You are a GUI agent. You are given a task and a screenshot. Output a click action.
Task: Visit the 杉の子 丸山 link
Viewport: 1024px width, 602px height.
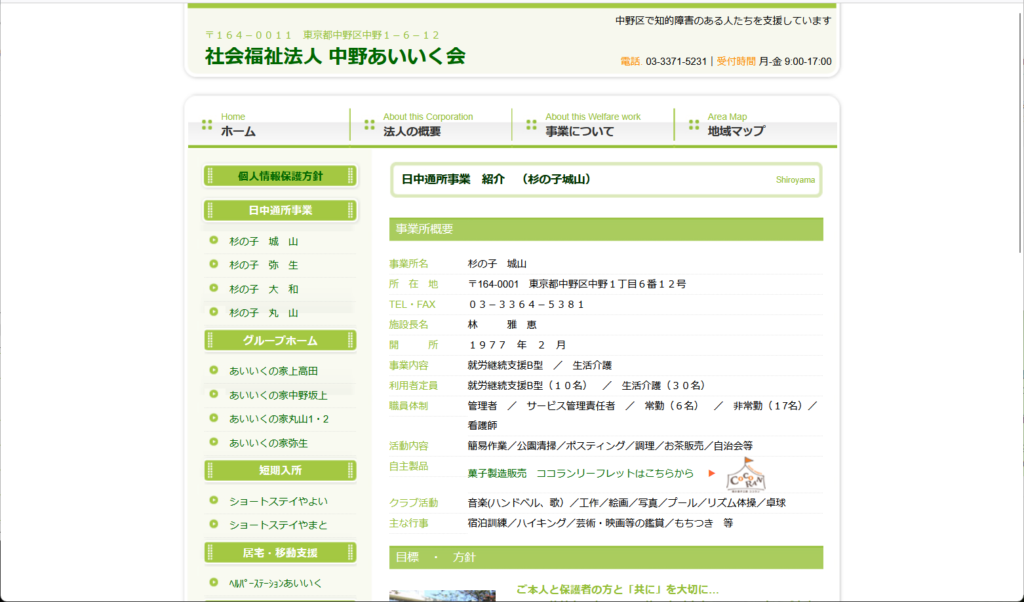[263, 313]
